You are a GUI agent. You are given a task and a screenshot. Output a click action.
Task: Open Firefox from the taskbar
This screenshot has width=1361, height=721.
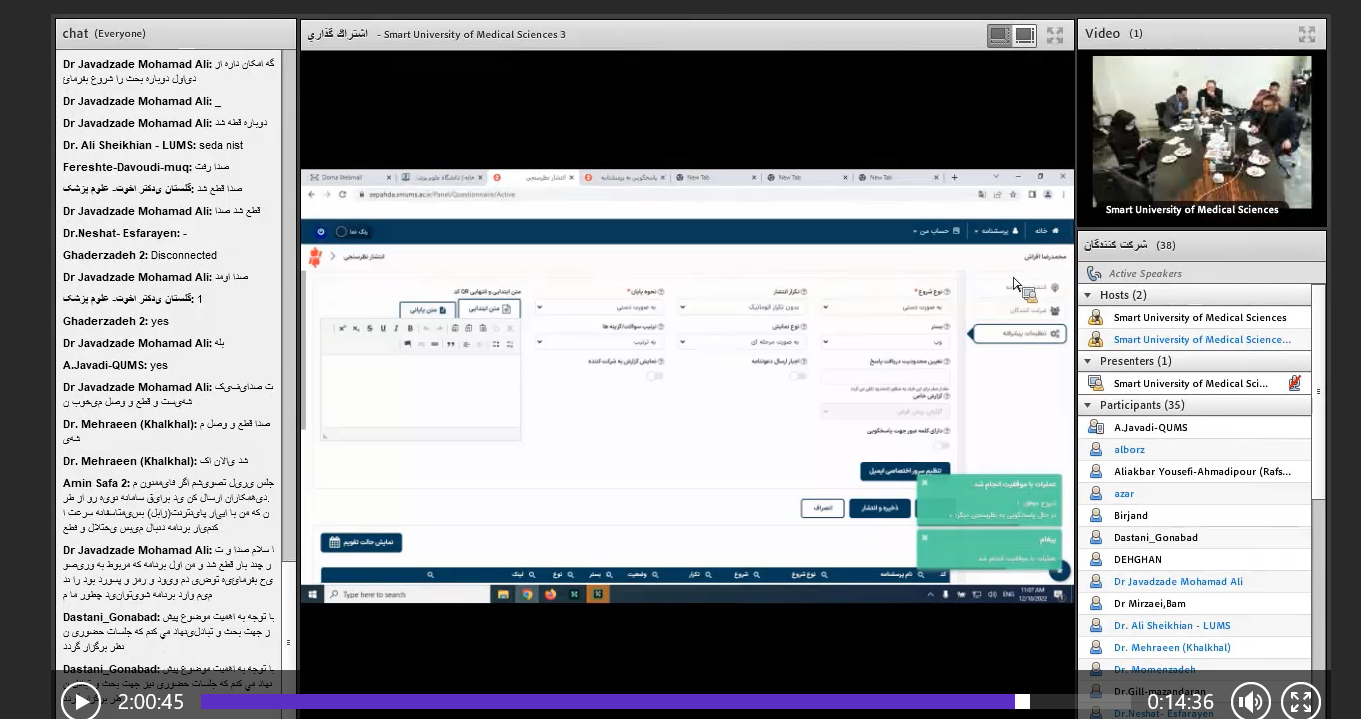[x=551, y=594]
